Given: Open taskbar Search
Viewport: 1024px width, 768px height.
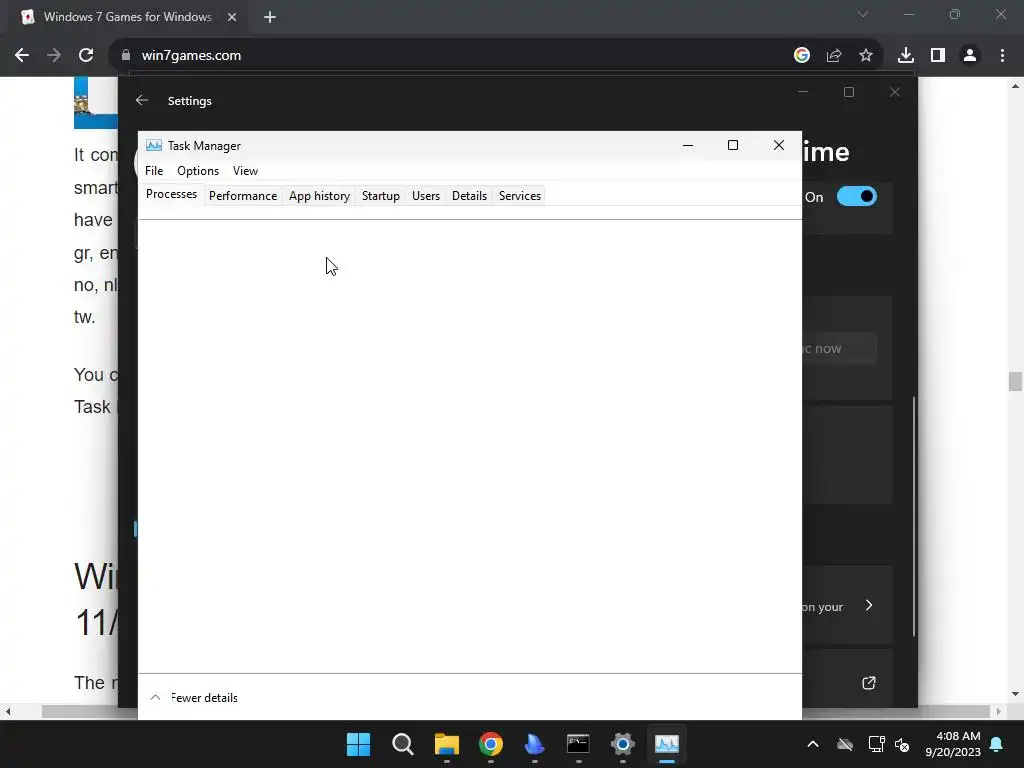Looking at the screenshot, I should point(402,744).
